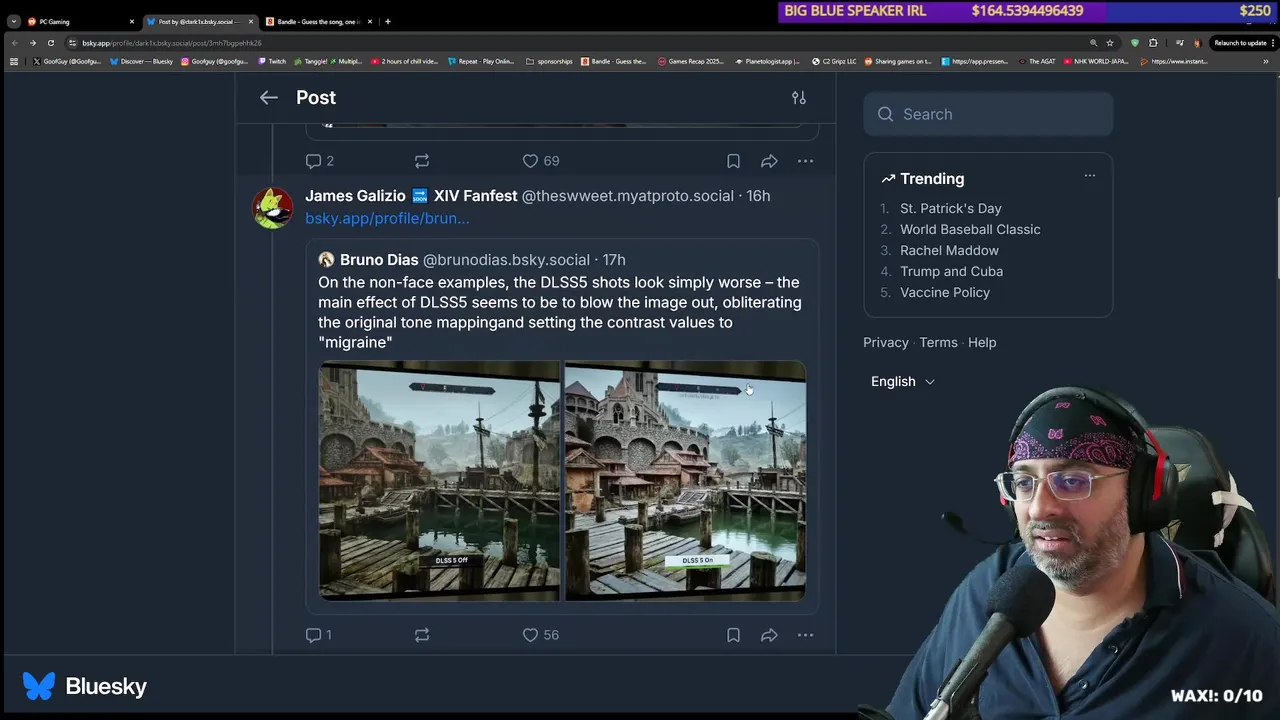Open the NHK WORLD-JAPAN bookmark

click(x=1096, y=61)
